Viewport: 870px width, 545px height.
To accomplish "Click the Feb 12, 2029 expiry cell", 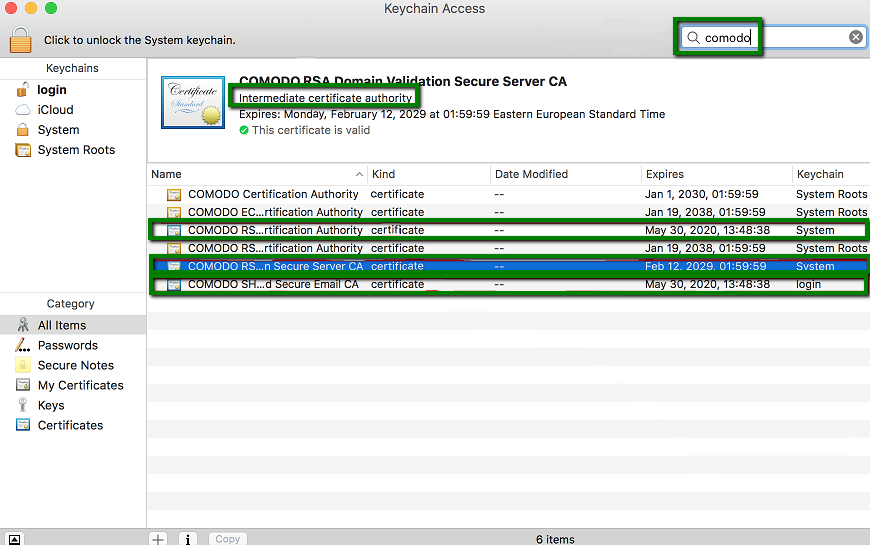I will [x=705, y=266].
